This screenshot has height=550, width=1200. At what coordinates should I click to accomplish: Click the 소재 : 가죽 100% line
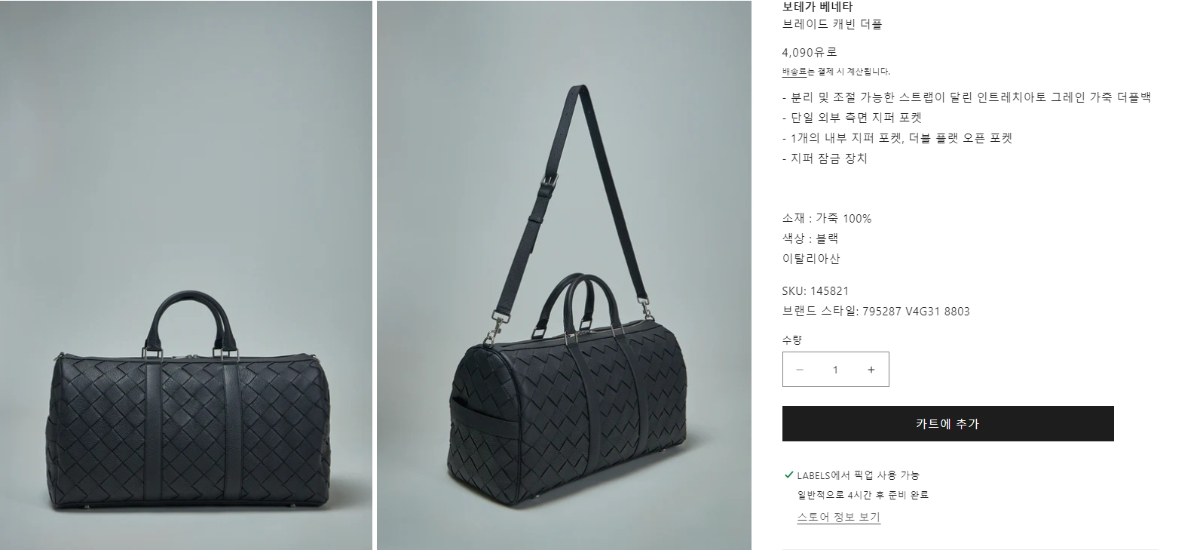point(827,218)
